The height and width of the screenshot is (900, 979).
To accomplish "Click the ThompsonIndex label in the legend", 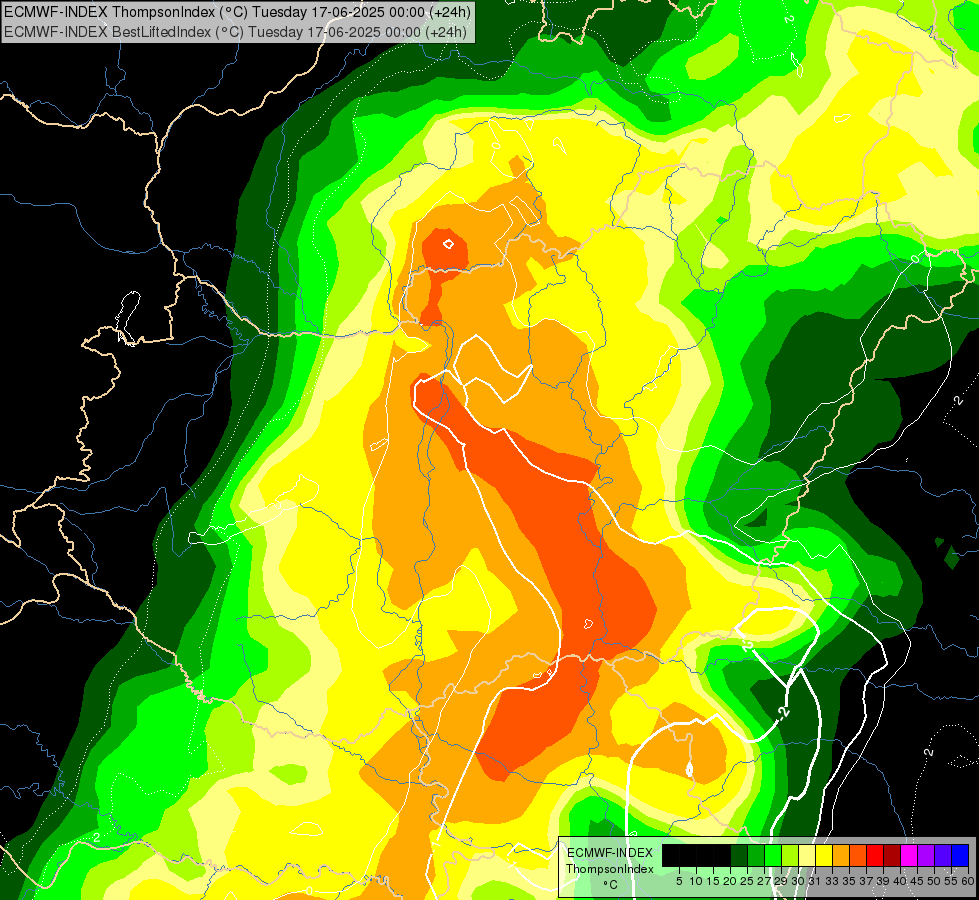I will pyautogui.click(x=610, y=869).
